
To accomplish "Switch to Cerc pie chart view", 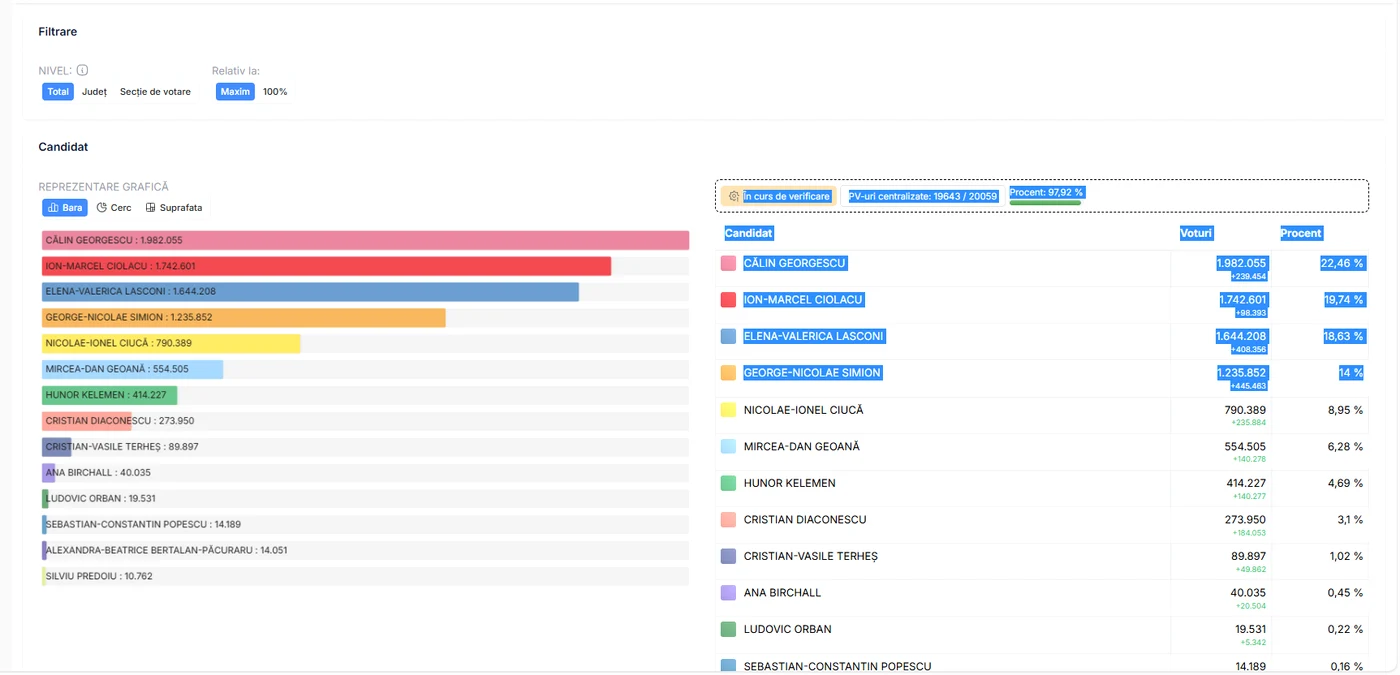I will click(x=114, y=208).
